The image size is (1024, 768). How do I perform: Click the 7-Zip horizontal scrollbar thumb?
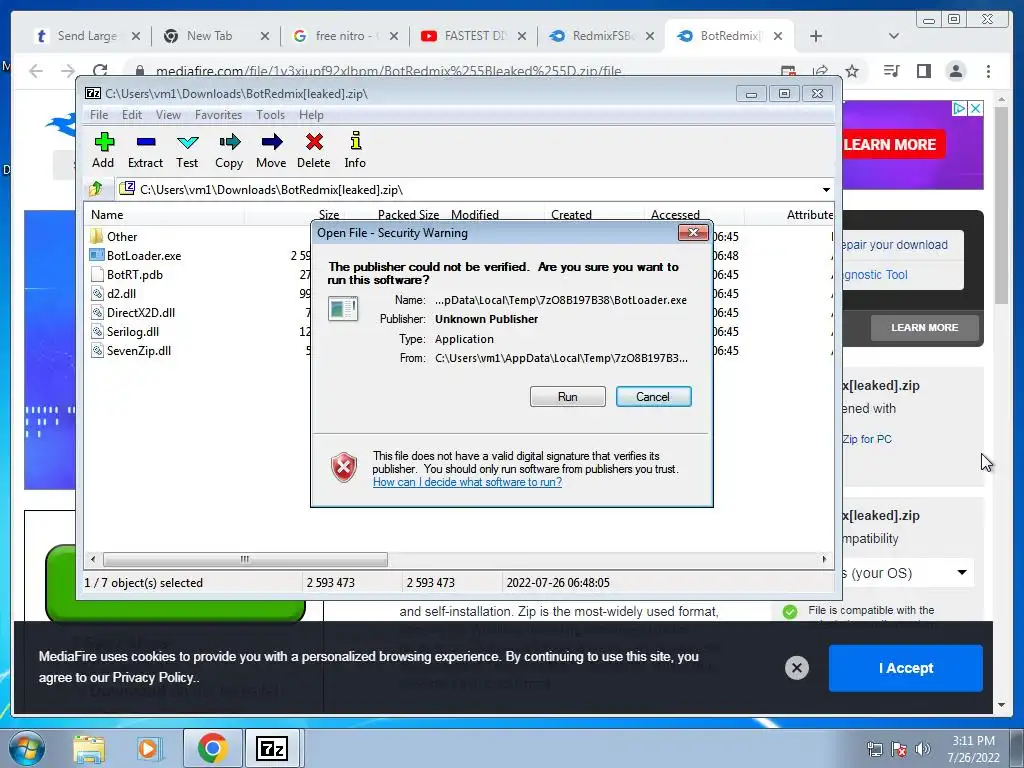click(x=245, y=559)
